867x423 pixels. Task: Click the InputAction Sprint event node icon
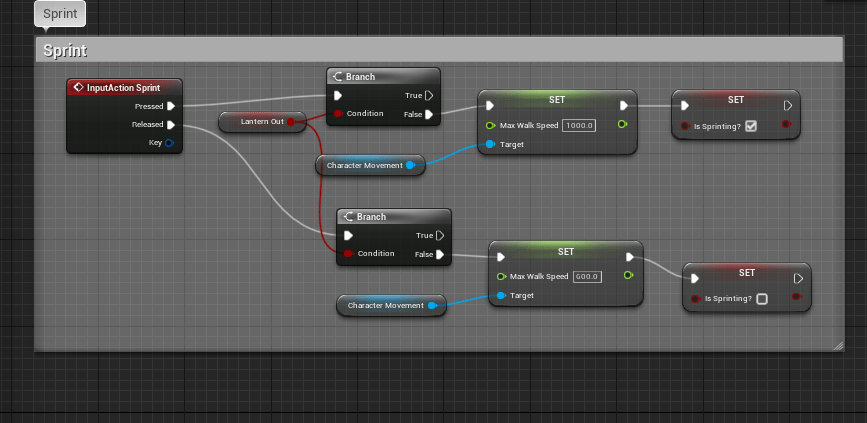(78, 88)
